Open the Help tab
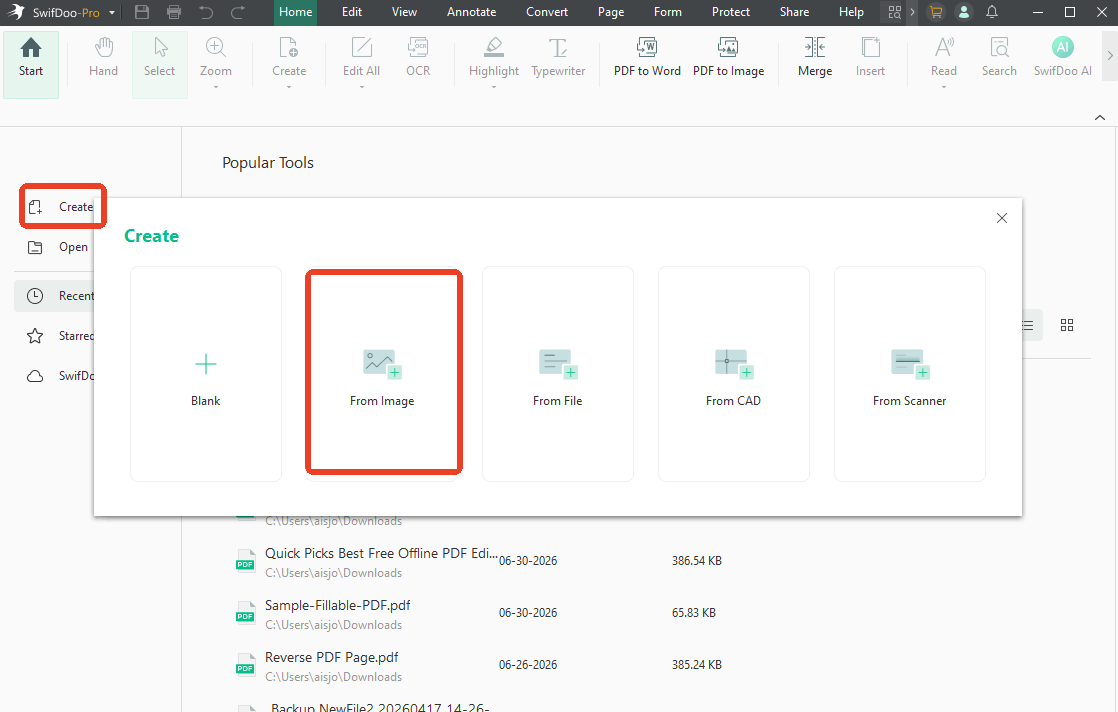Screen dimensions: 1118x712 [x=851, y=12]
